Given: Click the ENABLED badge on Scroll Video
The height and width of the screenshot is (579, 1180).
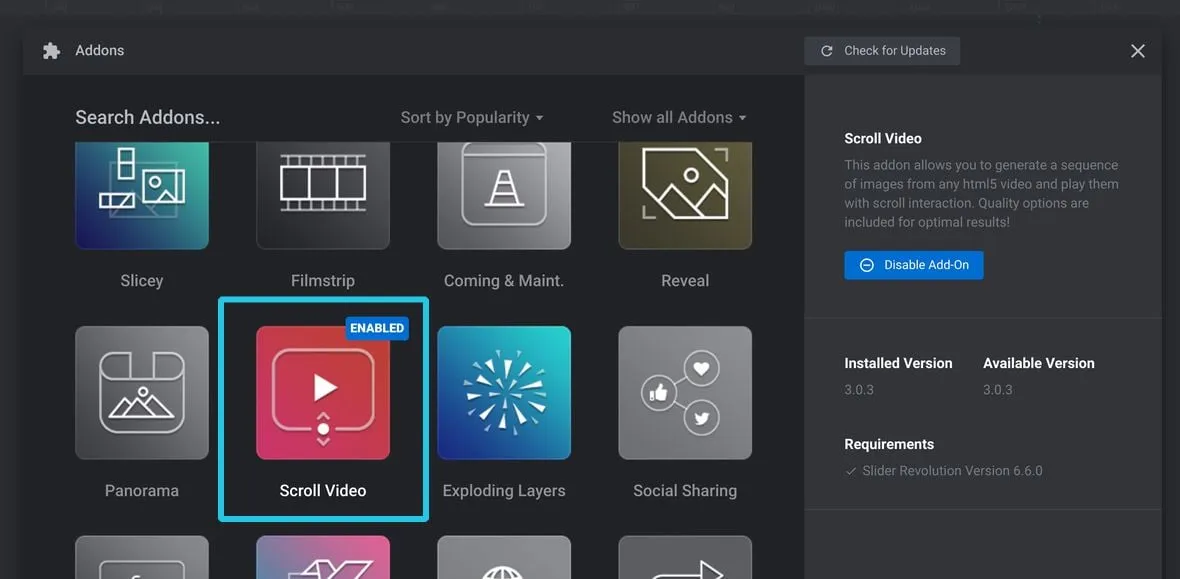Looking at the screenshot, I should 377,328.
